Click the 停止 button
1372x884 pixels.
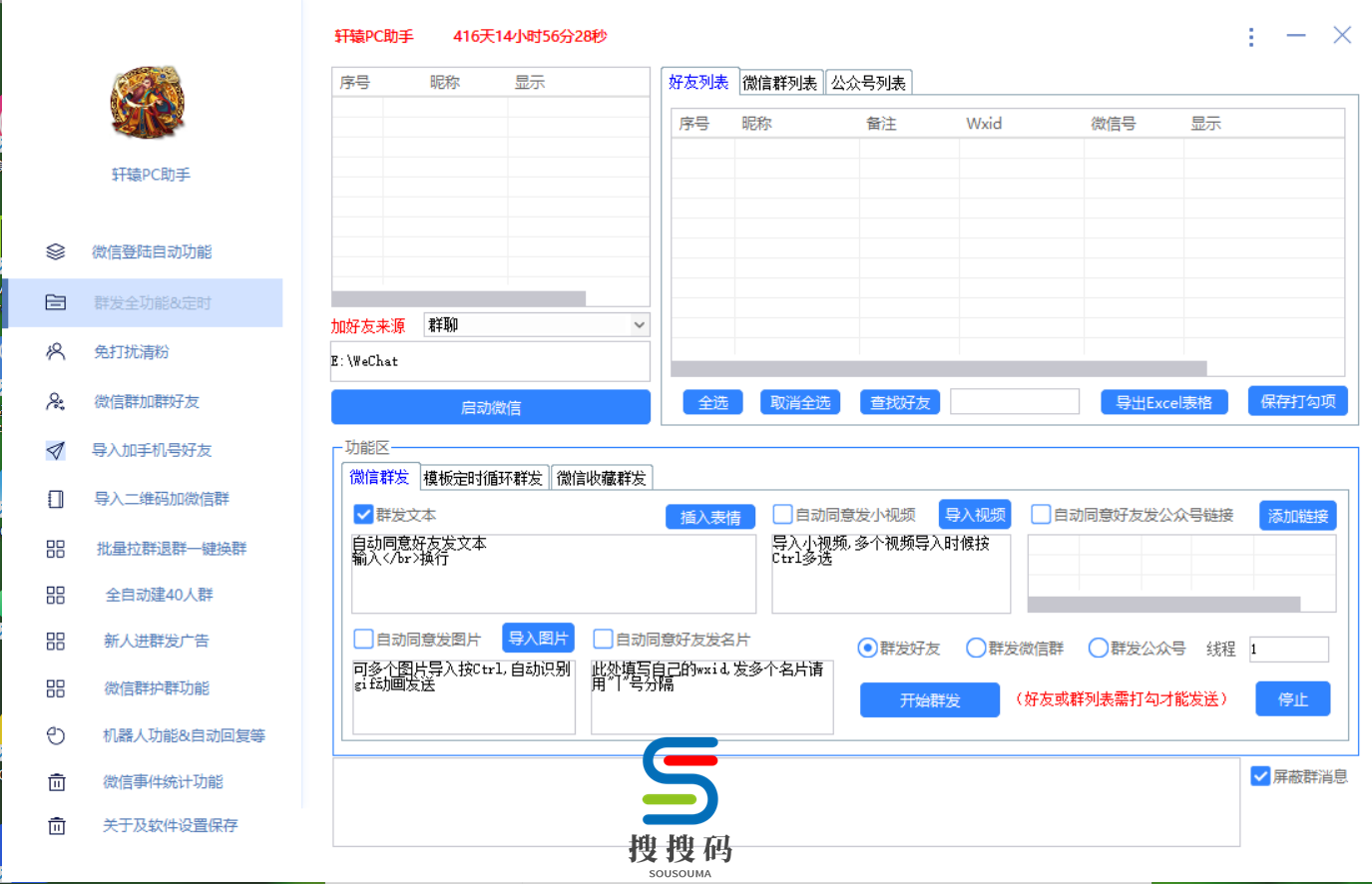pyautogui.click(x=1293, y=699)
